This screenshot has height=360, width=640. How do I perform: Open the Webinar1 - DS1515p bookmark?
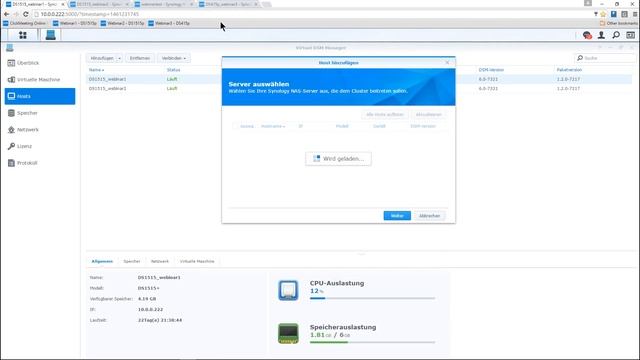[x=75, y=23]
